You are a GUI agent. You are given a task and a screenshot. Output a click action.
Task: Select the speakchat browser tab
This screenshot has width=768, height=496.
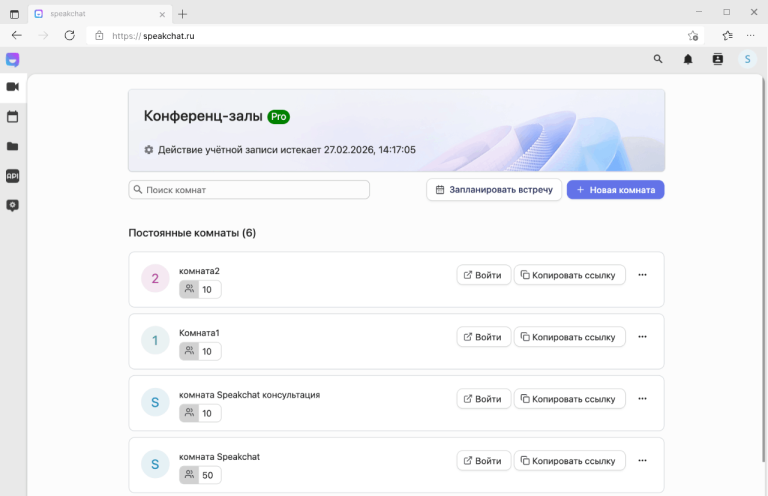pyautogui.click(x=95, y=14)
